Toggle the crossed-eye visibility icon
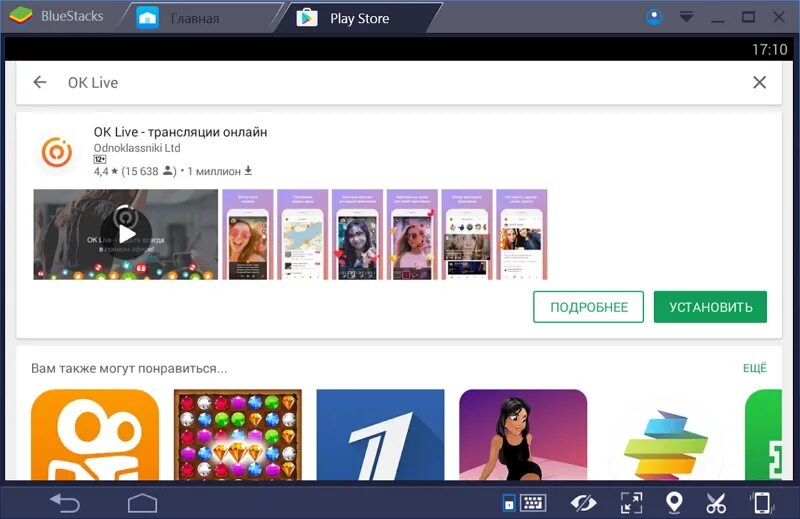Viewport: 800px width, 519px height. point(583,503)
